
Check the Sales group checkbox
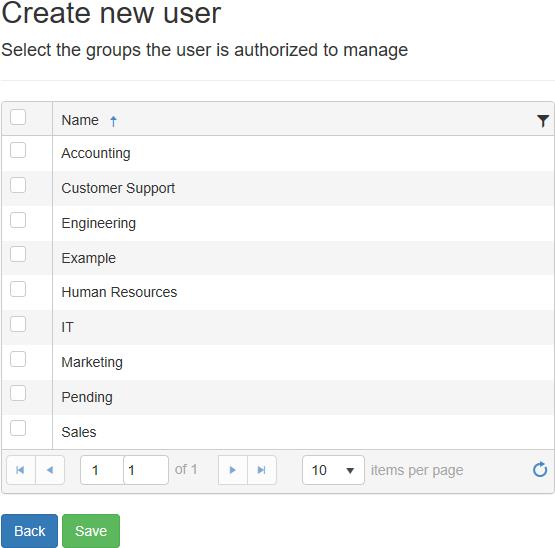(x=18, y=428)
